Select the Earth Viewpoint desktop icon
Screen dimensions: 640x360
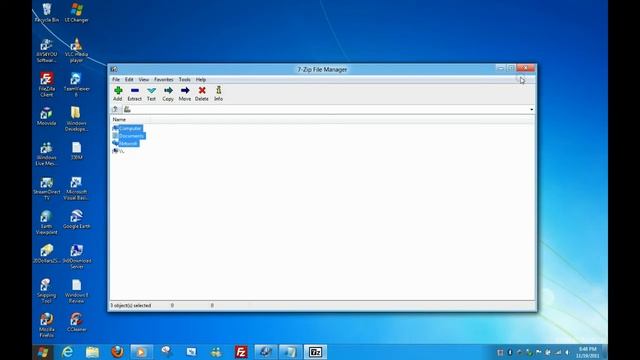coord(47,222)
